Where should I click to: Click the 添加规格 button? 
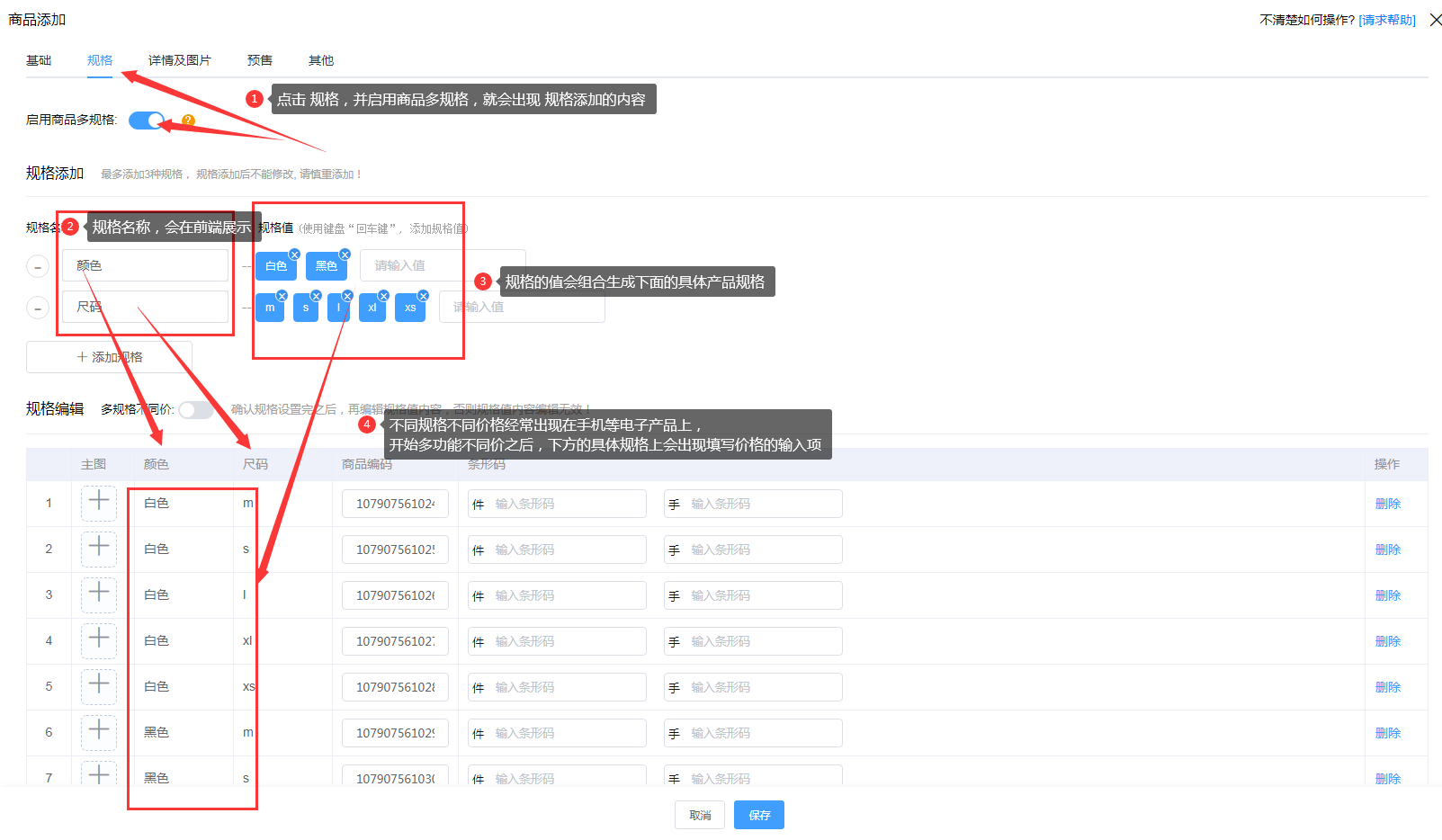[x=109, y=357]
